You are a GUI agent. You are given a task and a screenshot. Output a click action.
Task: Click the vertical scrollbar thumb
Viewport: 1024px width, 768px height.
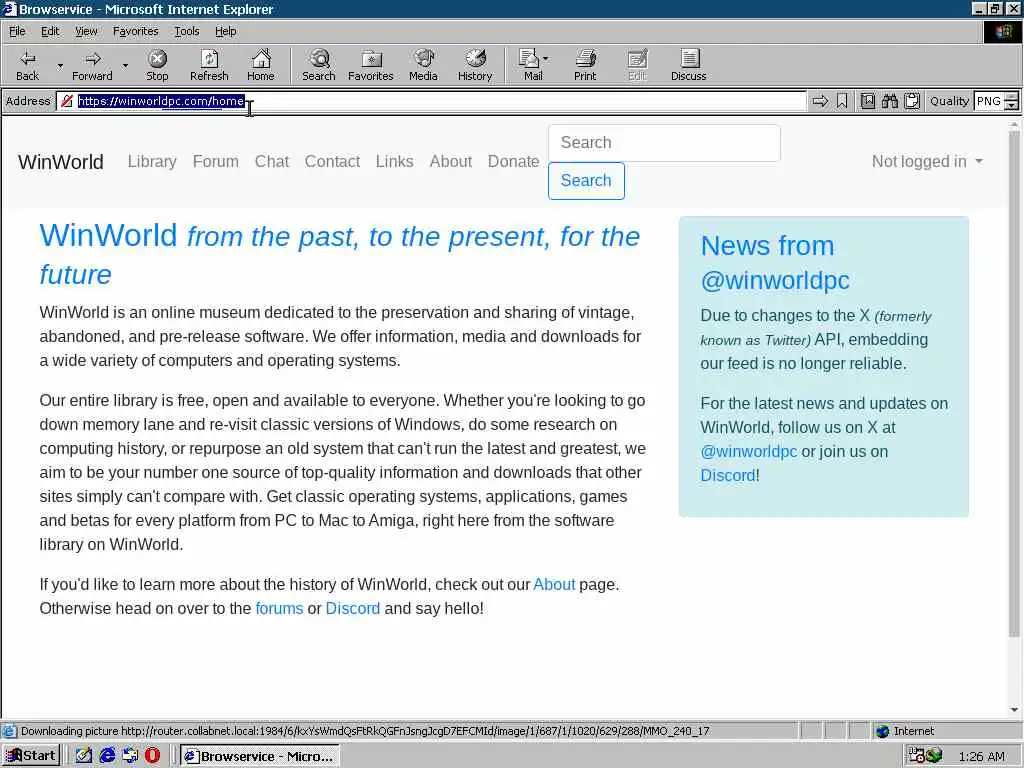pos(1014,384)
